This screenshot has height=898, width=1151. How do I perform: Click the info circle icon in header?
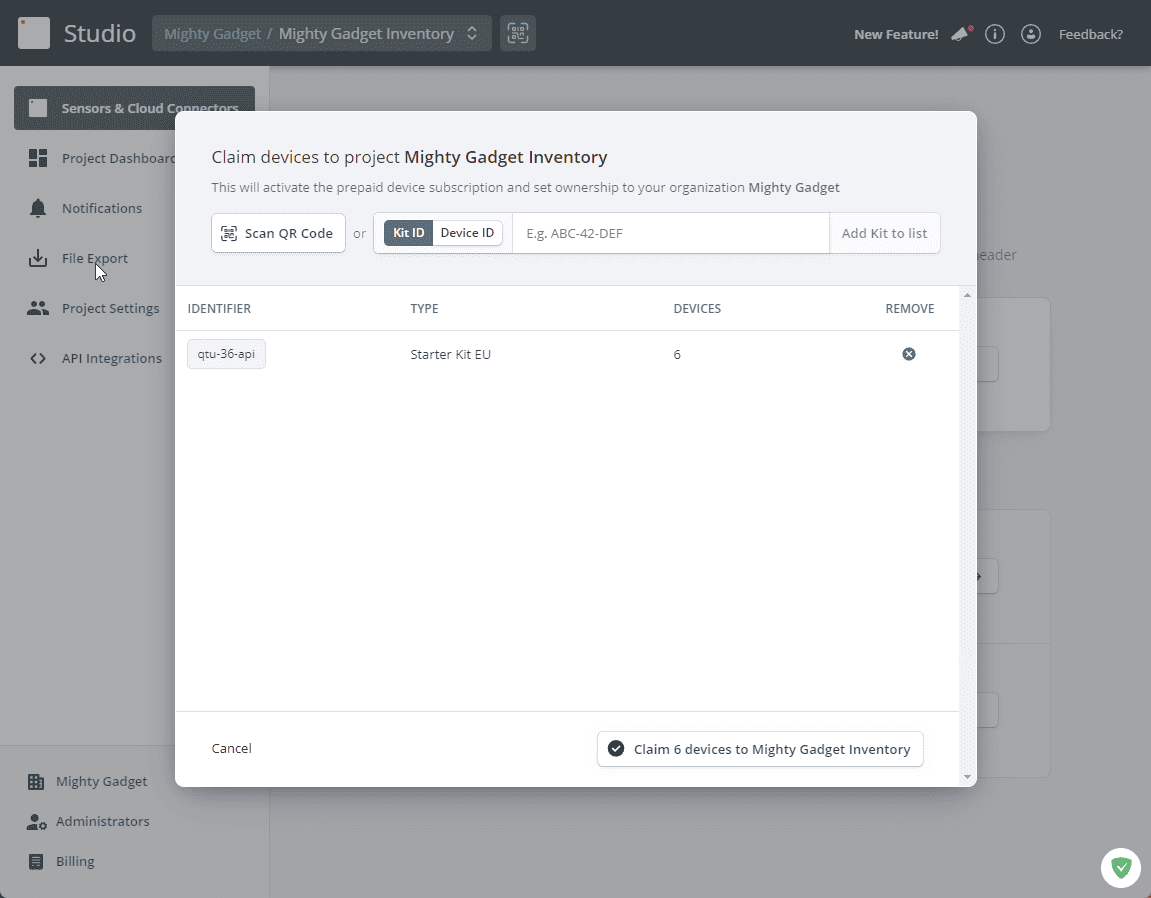(994, 34)
